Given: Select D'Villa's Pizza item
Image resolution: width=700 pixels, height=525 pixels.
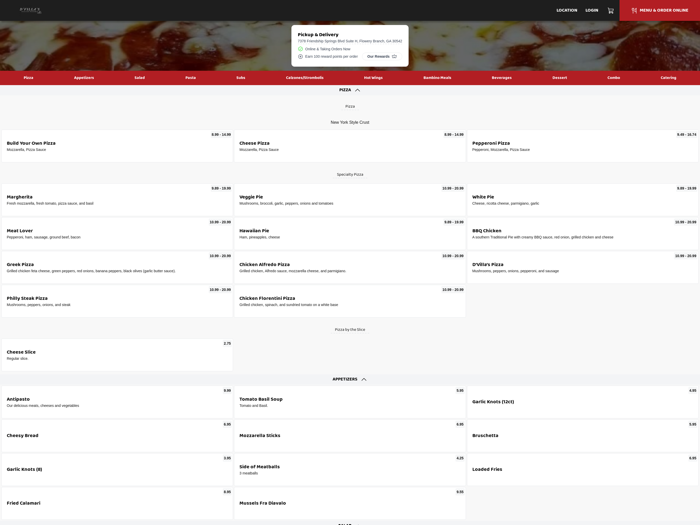Looking at the screenshot, I should point(583,267).
